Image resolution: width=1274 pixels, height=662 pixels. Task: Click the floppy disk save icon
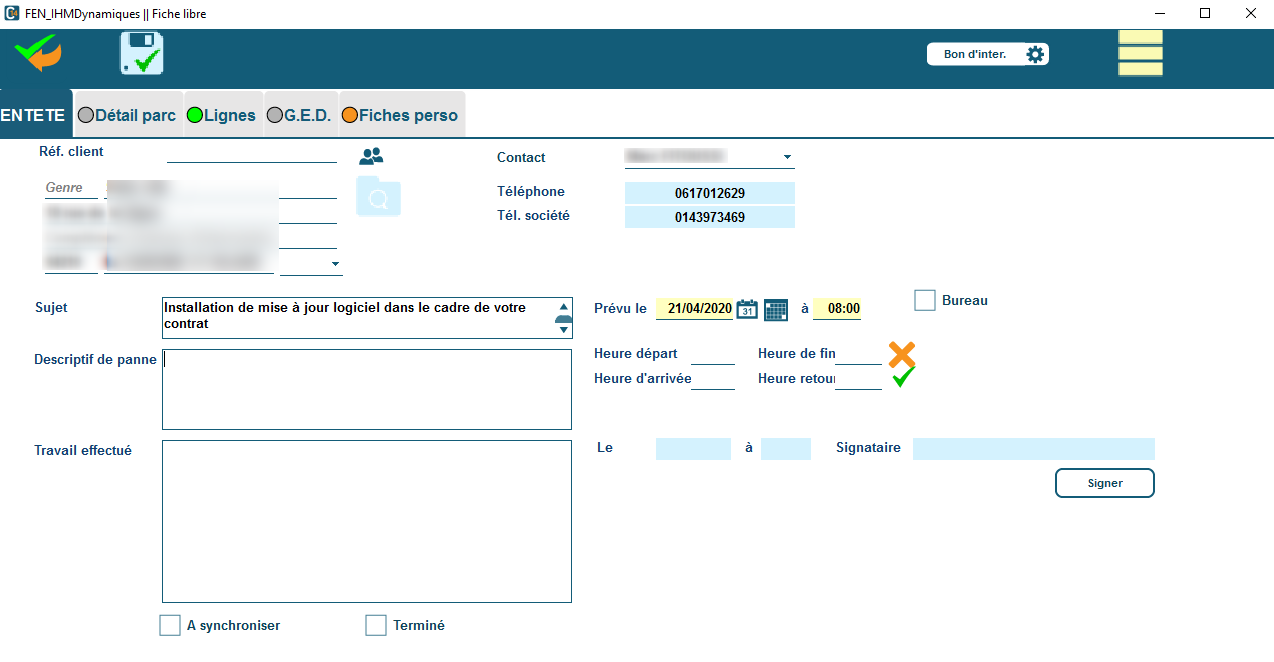click(142, 53)
